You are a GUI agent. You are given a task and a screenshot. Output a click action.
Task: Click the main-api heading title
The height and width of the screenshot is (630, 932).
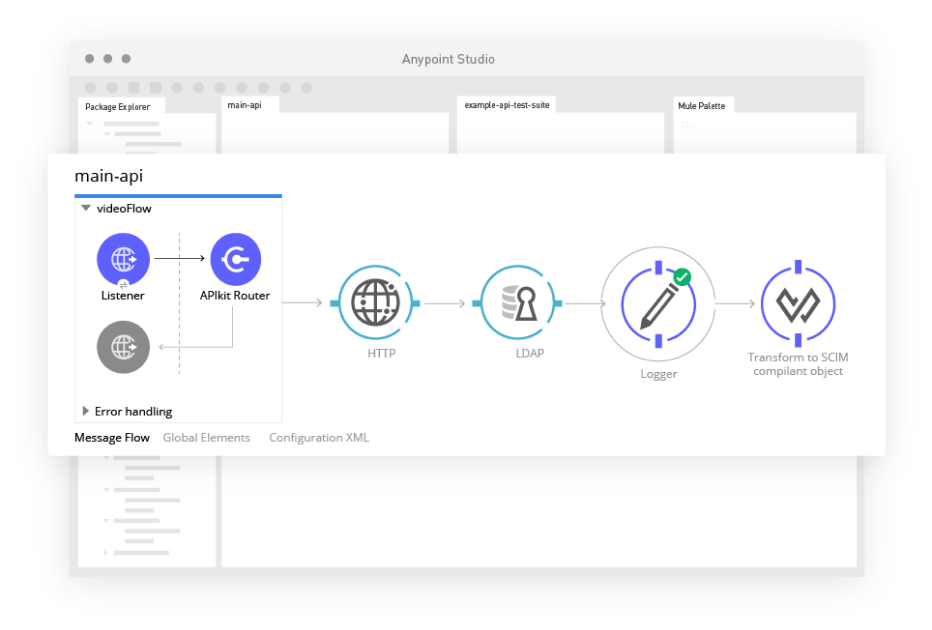(109, 177)
